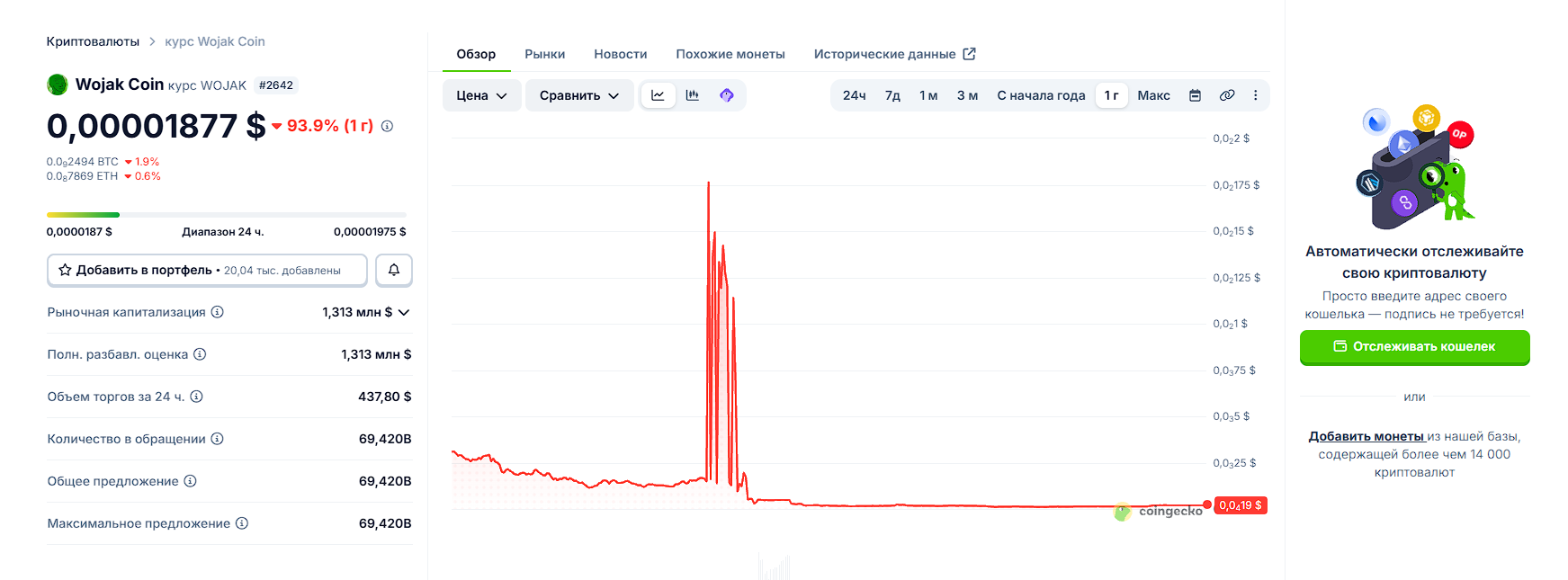
Task: Click the 24h low 0,0000187 $
Action: pos(79,232)
